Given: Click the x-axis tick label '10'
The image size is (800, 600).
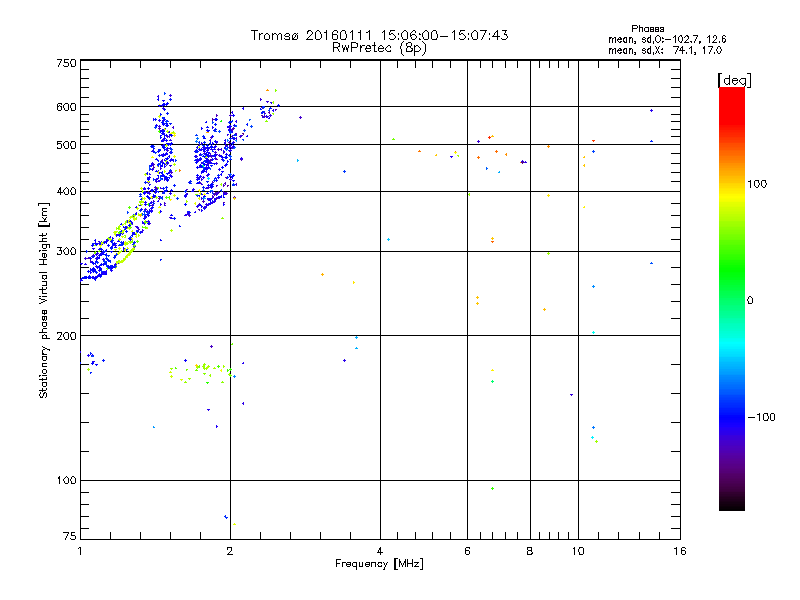Looking at the screenshot, I should click(578, 551).
